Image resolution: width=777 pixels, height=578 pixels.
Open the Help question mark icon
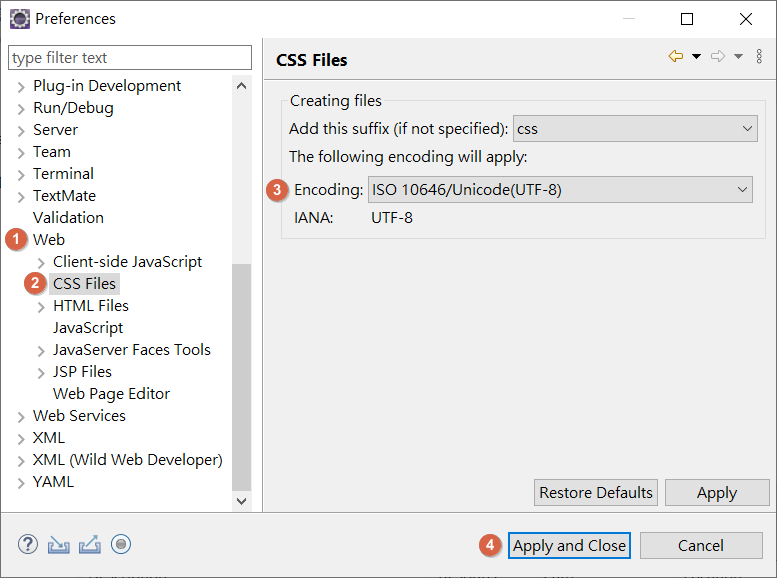tap(28, 544)
